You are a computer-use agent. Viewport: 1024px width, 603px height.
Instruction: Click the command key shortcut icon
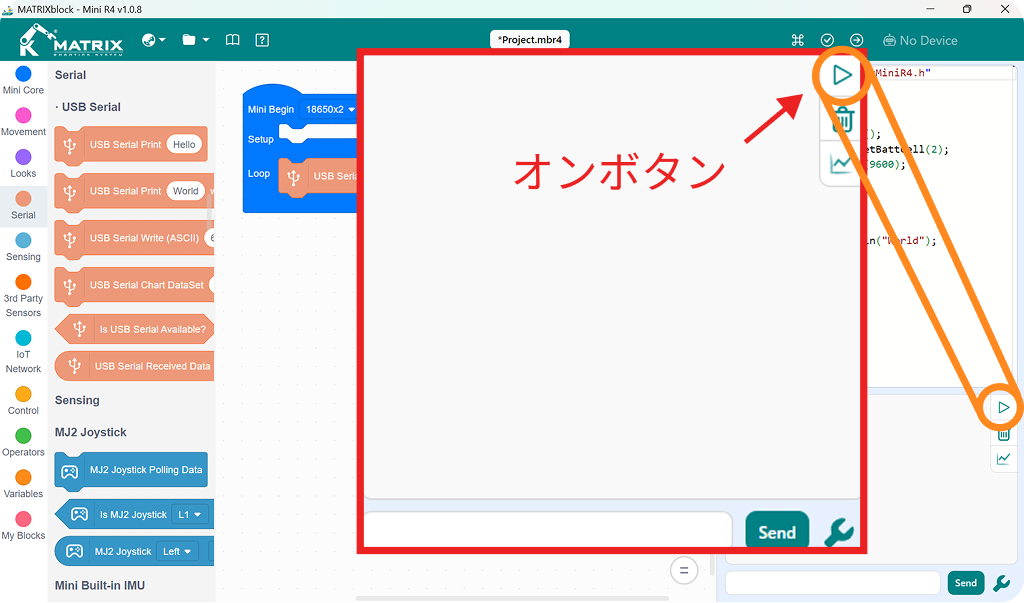(x=797, y=40)
